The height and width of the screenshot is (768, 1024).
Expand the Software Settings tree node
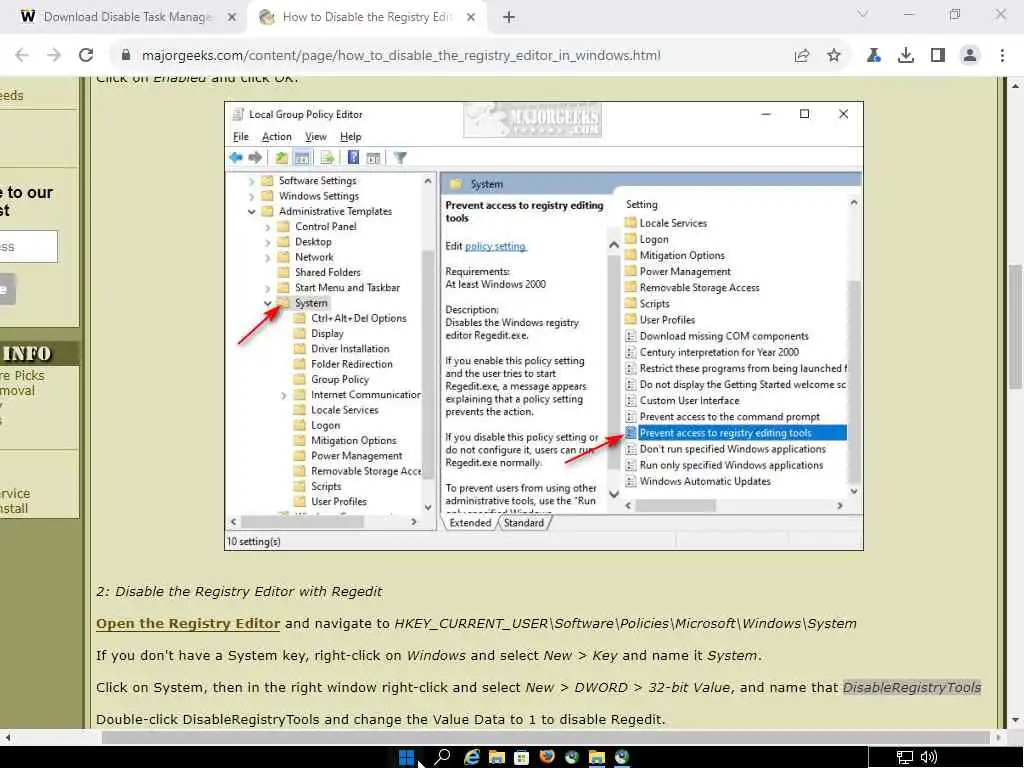point(251,181)
